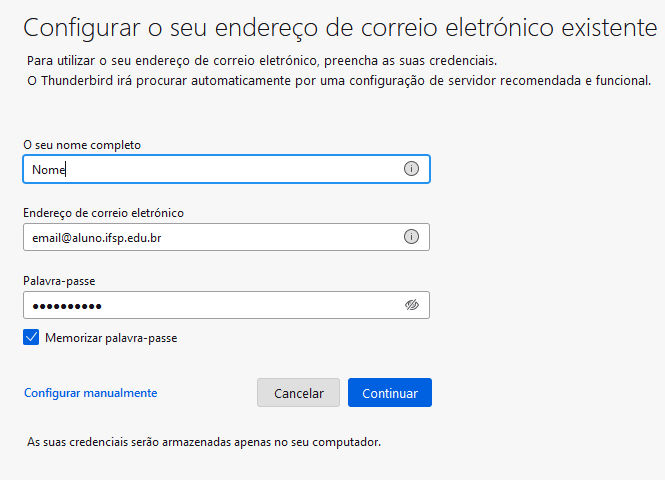Click the Endereço de correio eletrónico label
Viewport: 665px width, 480px height.
103,213
